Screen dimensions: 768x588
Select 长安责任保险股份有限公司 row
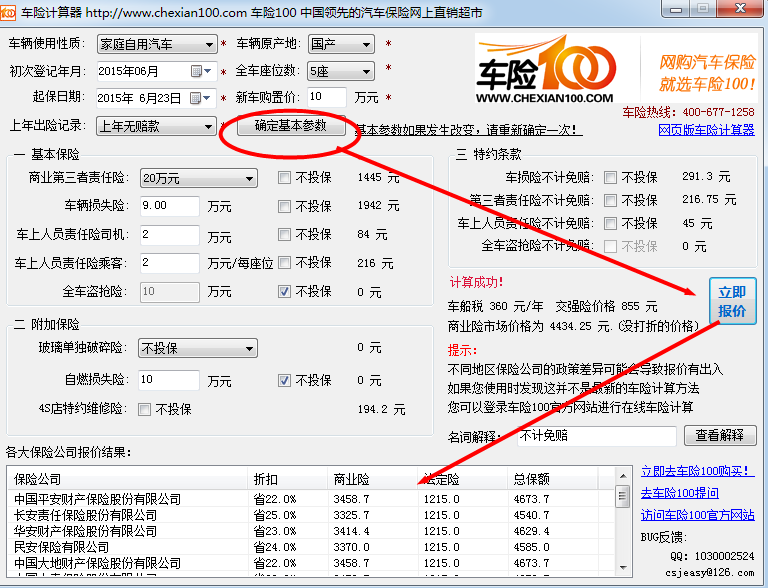(311, 515)
